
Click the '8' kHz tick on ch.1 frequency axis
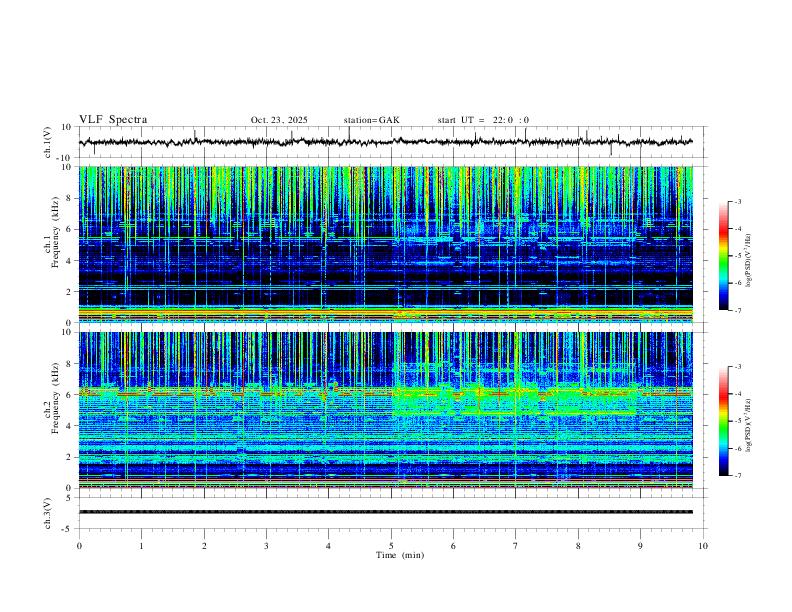[69, 198]
